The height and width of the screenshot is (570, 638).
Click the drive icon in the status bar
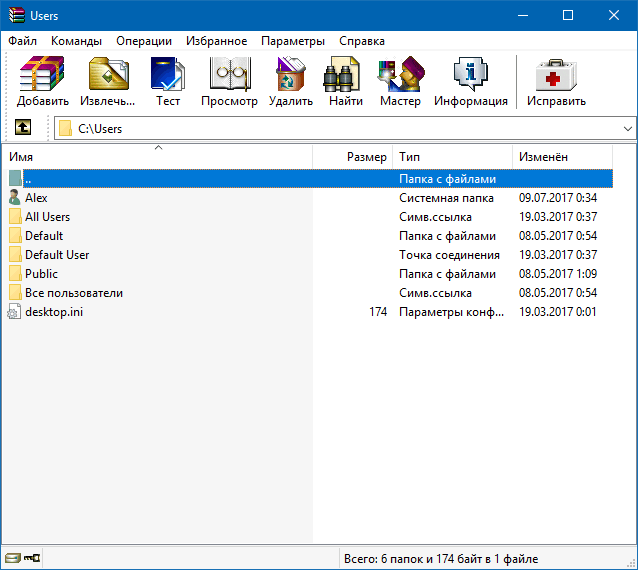[12, 557]
